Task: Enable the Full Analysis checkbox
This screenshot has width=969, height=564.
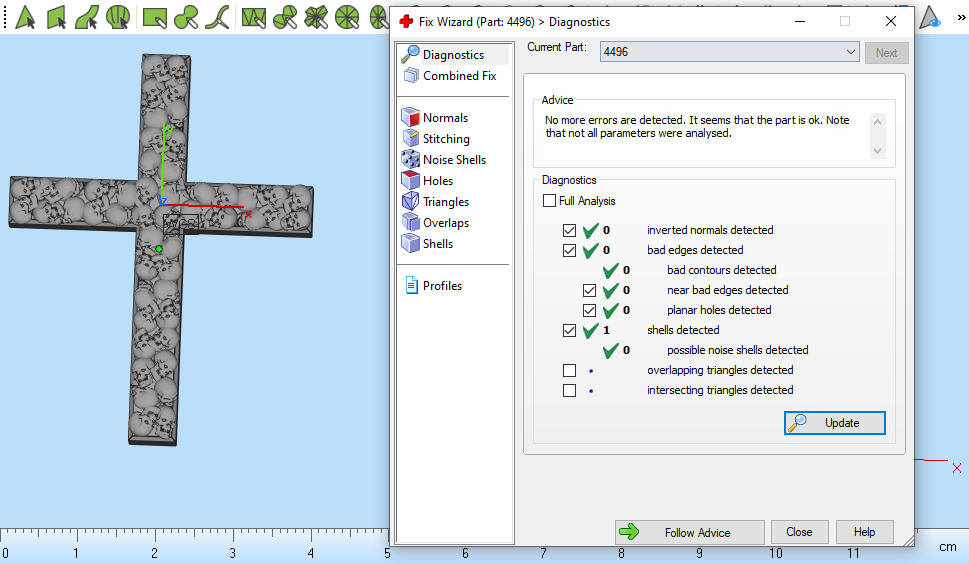Action: coord(549,201)
